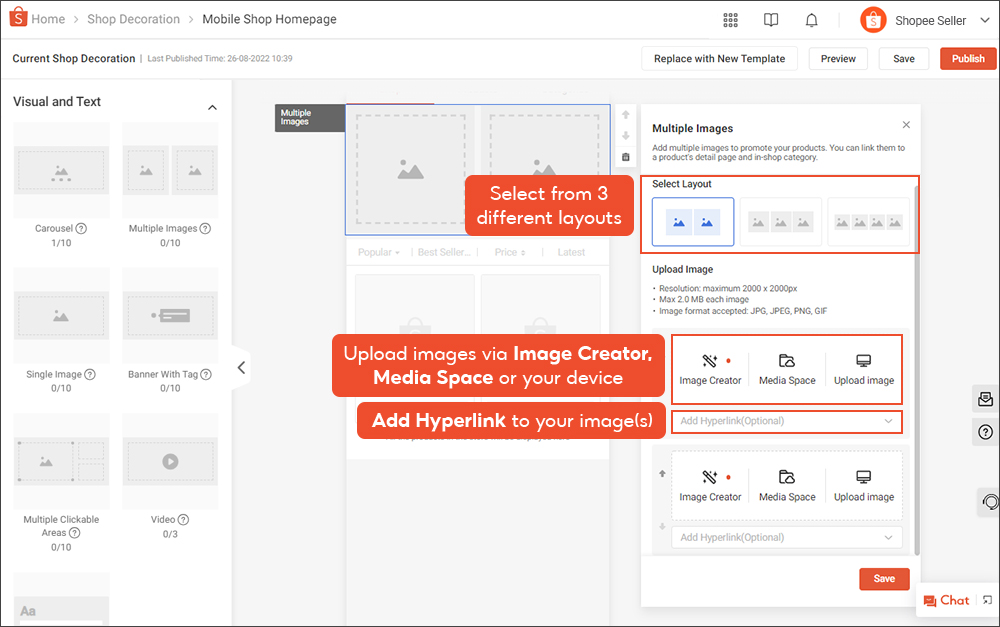Click Upload image for the second image
This screenshot has height=627, width=1000.
[x=864, y=486]
